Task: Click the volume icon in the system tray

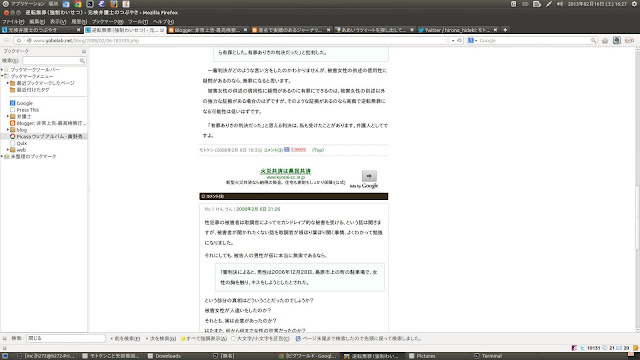Action: click(x=560, y=4)
